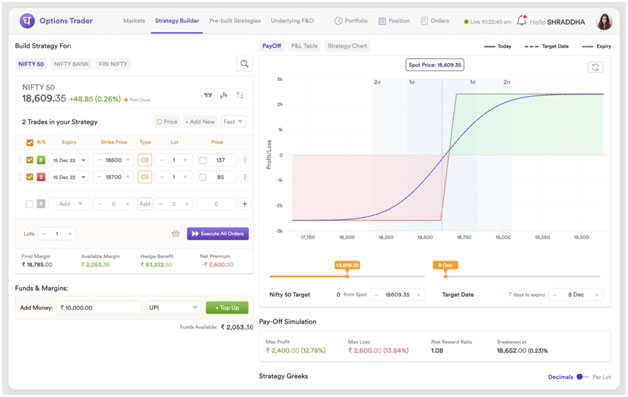Decrease the 18600 strike price
The width and height of the screenshot is (628, 397).
click(99, 160)
